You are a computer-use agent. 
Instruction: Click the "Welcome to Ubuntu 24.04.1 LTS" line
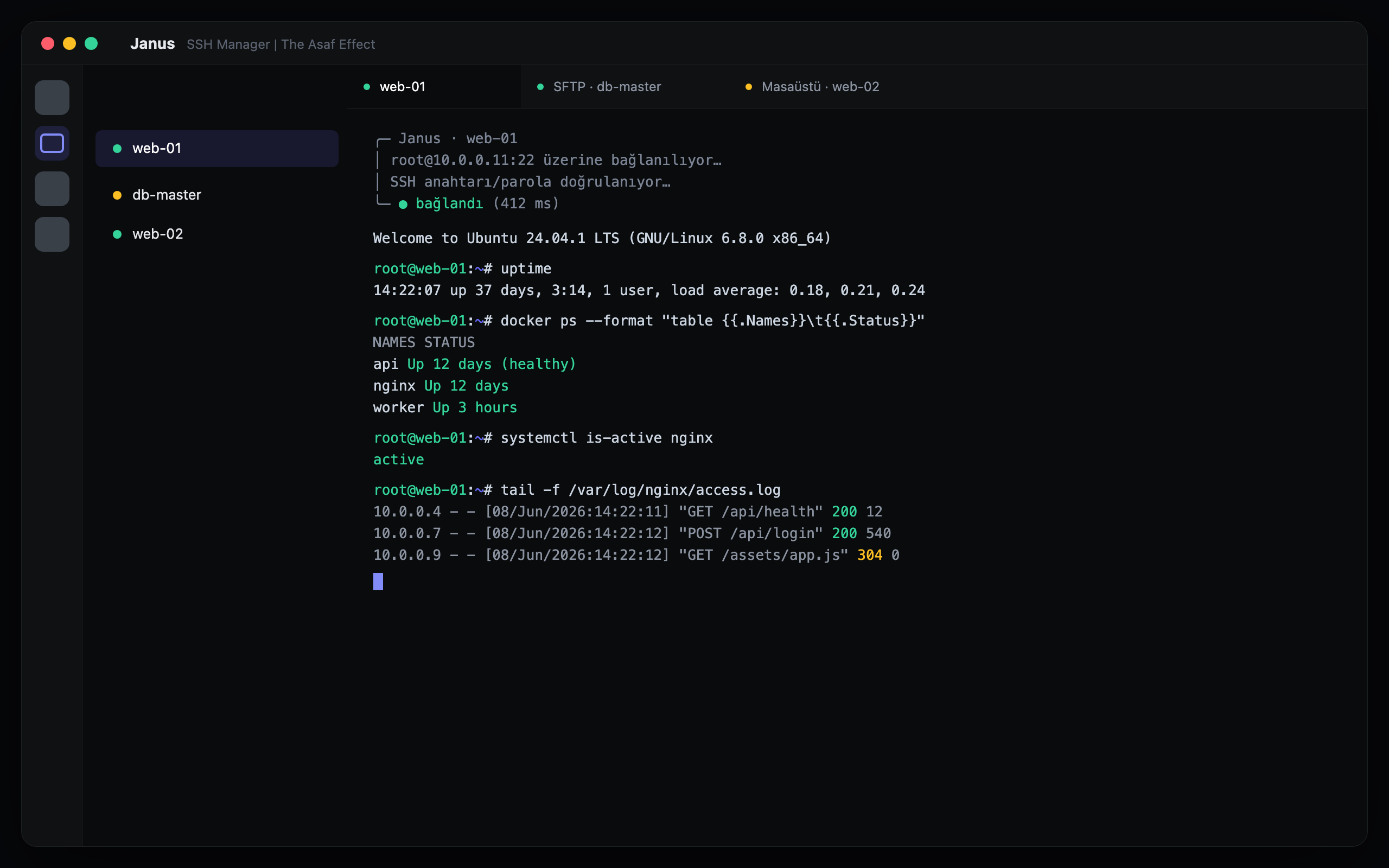(602, 238)
